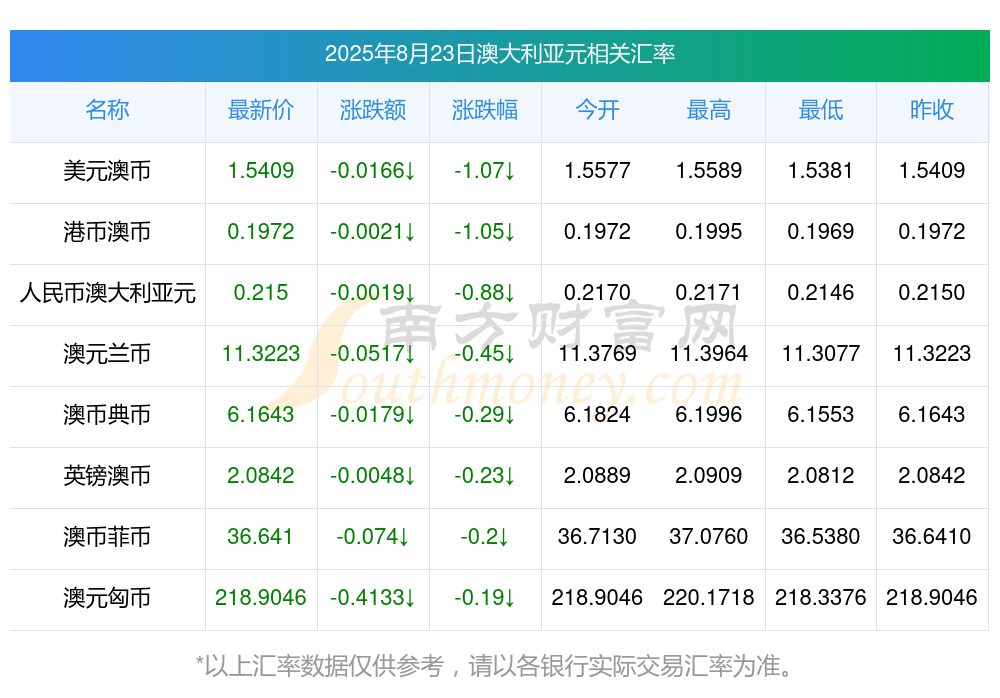Click the high value 37.0760
The image size is (1000, 698).
(x=709, y=537)
